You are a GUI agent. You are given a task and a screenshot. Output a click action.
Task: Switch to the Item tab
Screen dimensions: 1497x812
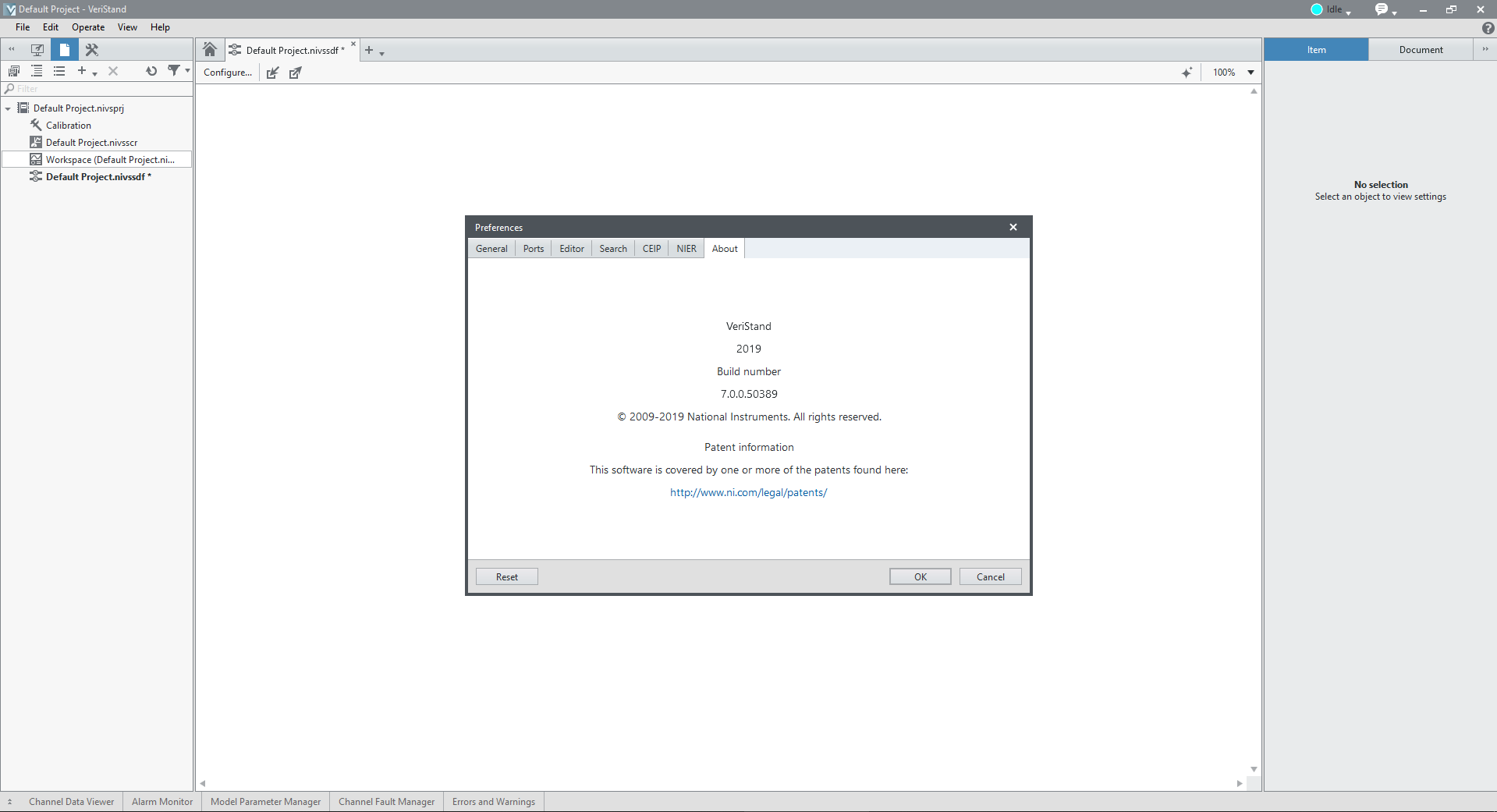1316,50
